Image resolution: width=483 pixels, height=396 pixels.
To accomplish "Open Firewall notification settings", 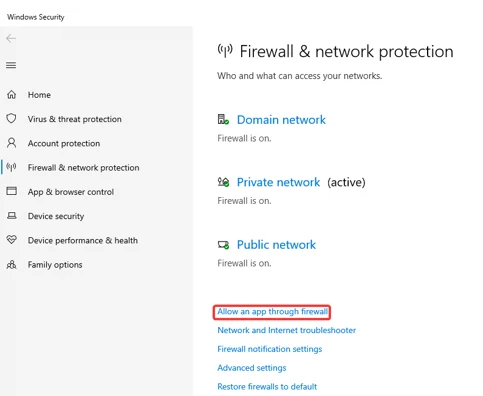I will tap(270, 349).
